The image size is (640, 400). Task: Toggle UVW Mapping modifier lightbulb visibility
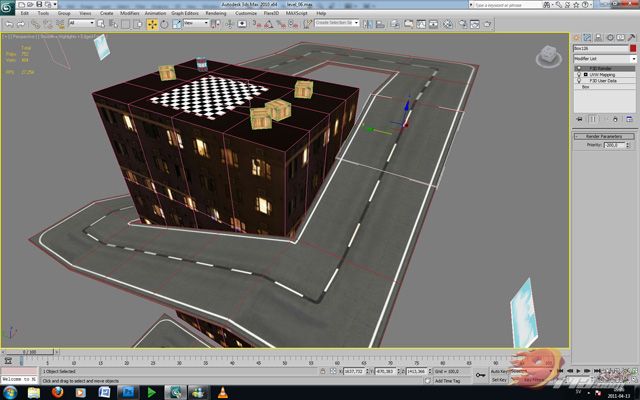[x=577, y=75]
